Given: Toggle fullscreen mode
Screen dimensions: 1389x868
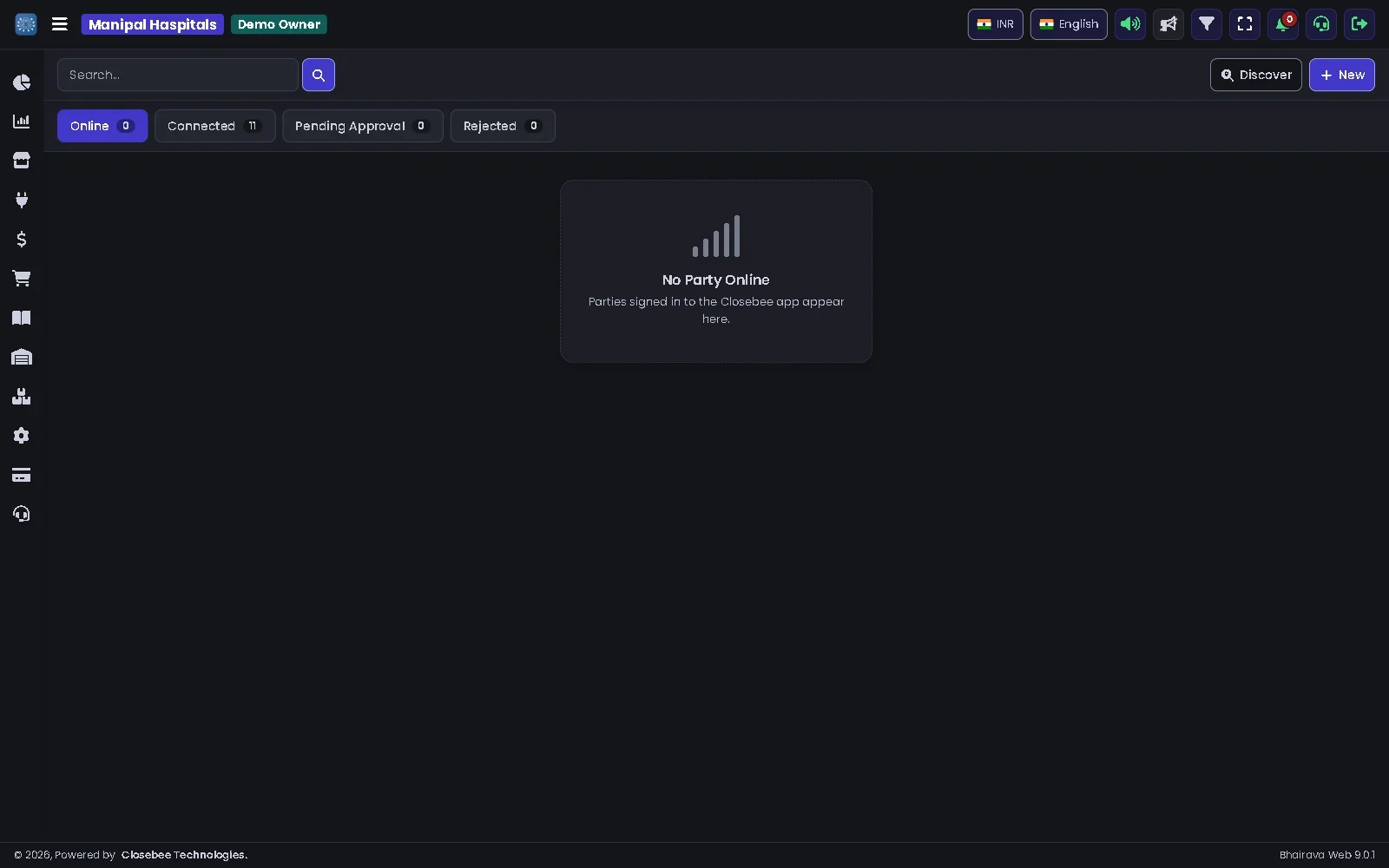Looking at the screenshot, I should pyautogui.click(x=1245, y=24).
